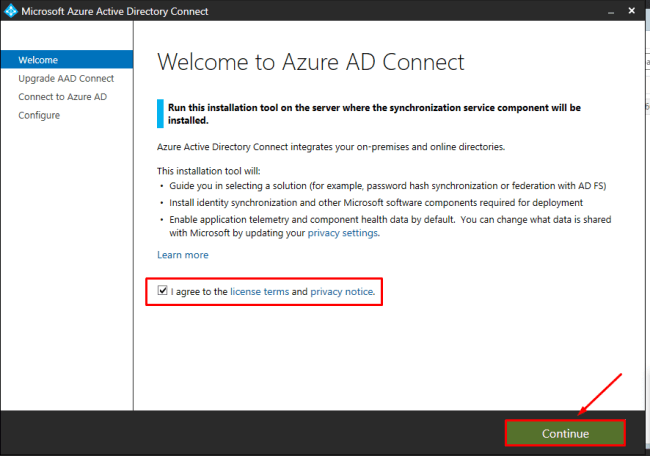Click the bold installation tool notice text
This screenshot has height=456, width=650.
(x=374, y=114)
